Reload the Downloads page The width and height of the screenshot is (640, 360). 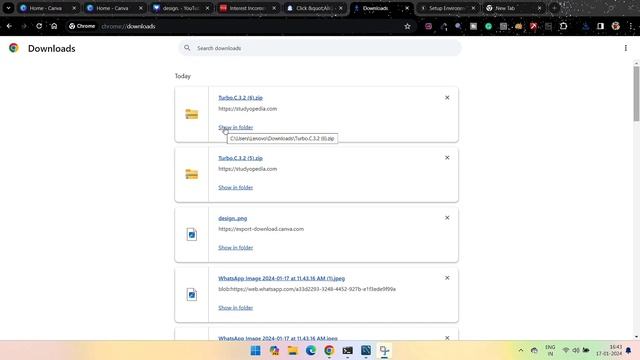[x=39, y=26]
